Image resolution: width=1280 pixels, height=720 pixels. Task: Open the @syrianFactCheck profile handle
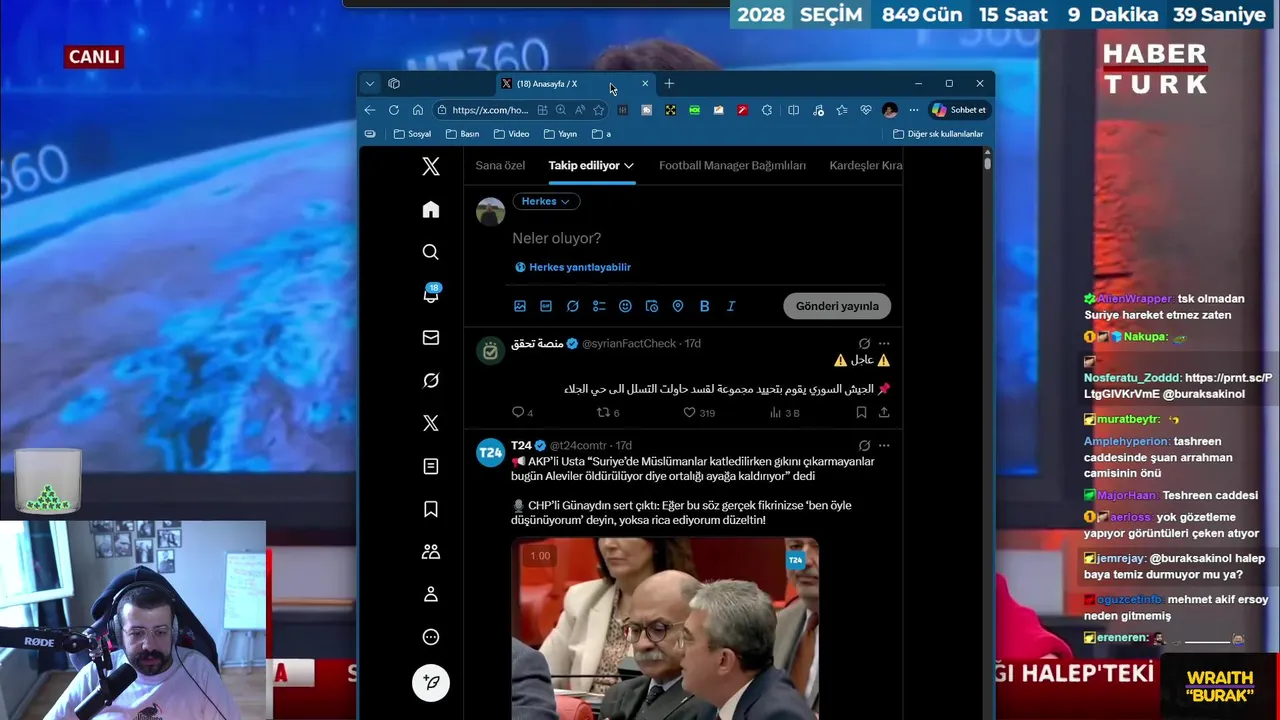point(629,343)
